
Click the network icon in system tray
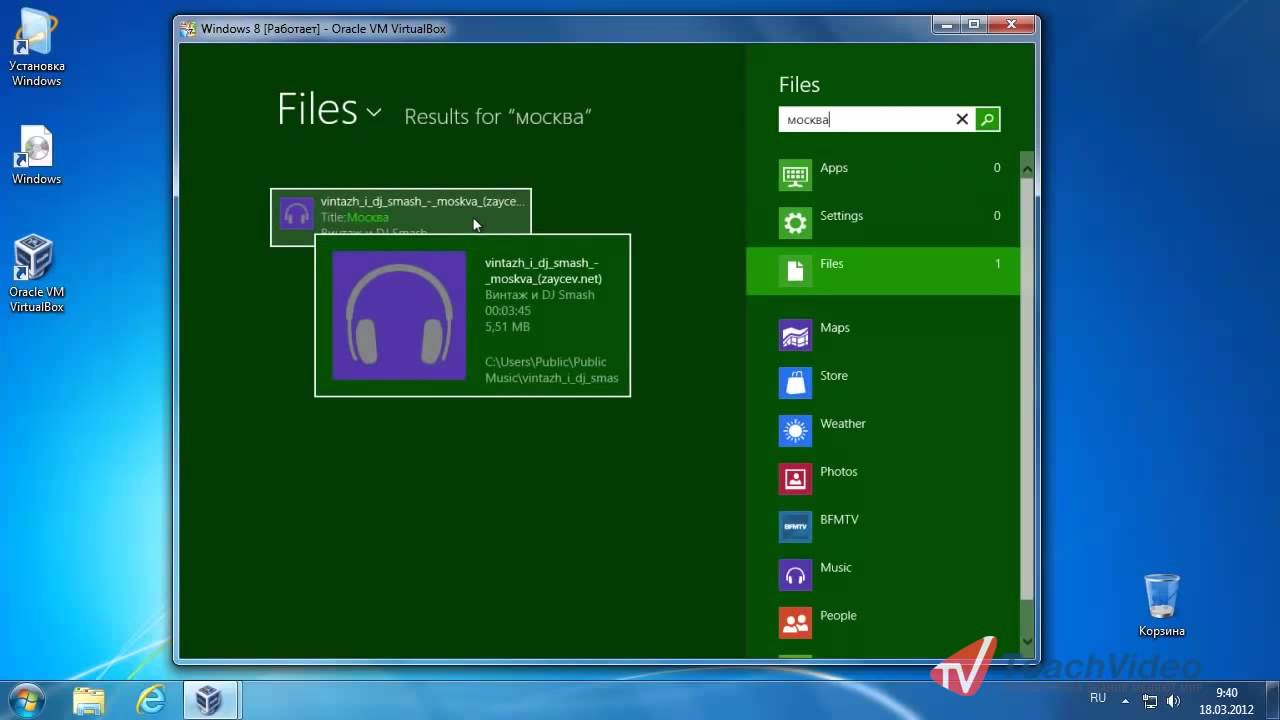click(x=1150, y=701)
